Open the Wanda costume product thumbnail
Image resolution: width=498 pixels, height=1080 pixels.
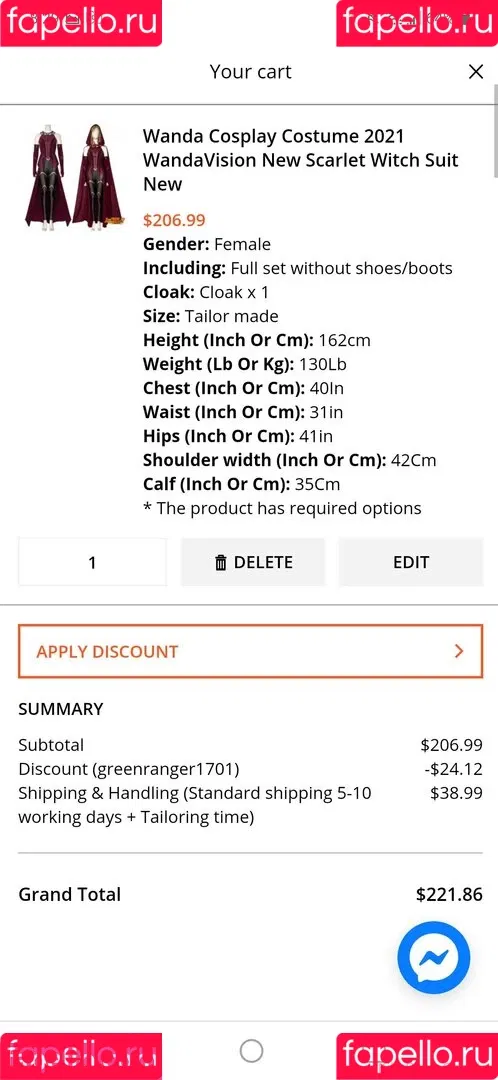74,176
